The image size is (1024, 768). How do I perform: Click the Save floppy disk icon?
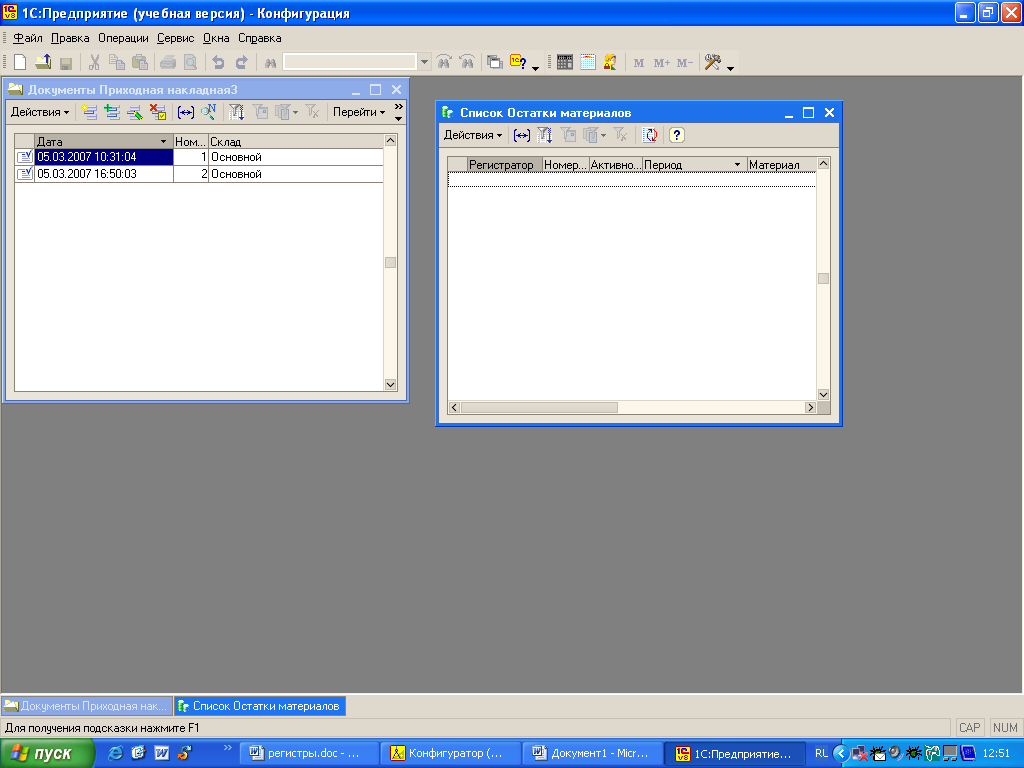point(65,63)
